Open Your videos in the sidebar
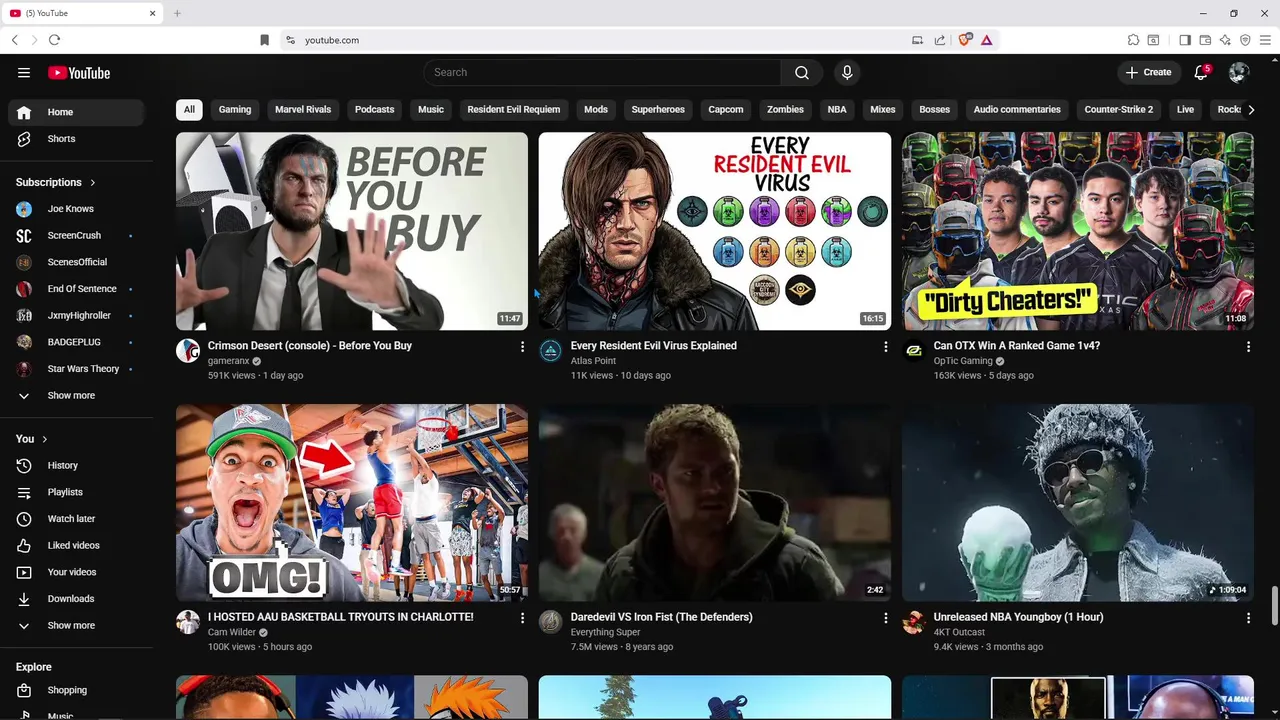1280x720 pixels. [x=76, y=572]
